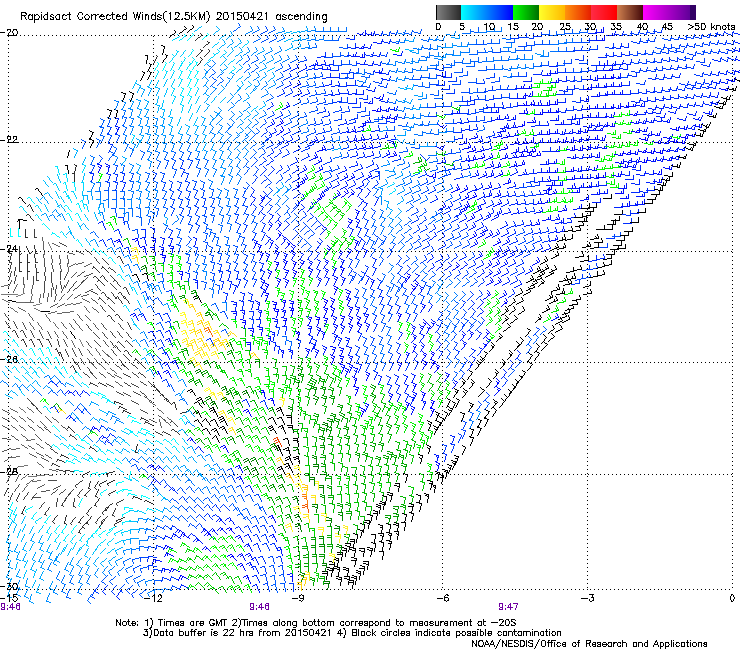The width and height of the screenshot is (740, 650).
Task: Click the magenta 40-45 knots legend swatch
Action: pos(656,12)
